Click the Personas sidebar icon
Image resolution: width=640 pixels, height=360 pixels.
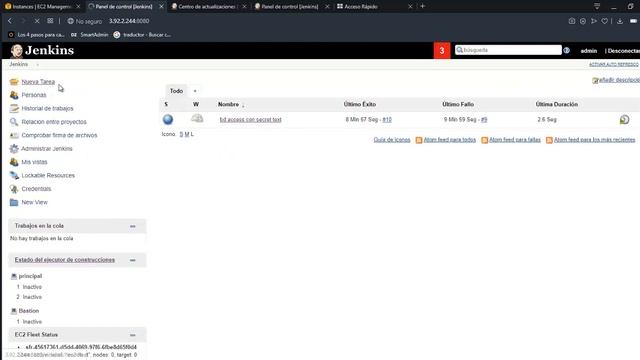pyautogui.click(x=14, y=95)
